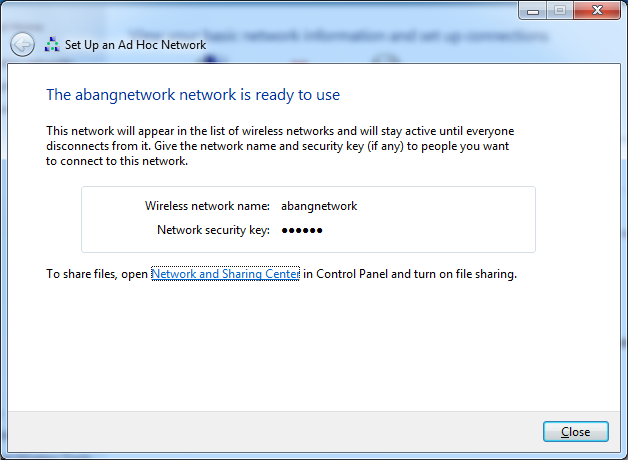
Task: Click the empty area right of abangnetwork value
Action: click(x=445, y=206)
